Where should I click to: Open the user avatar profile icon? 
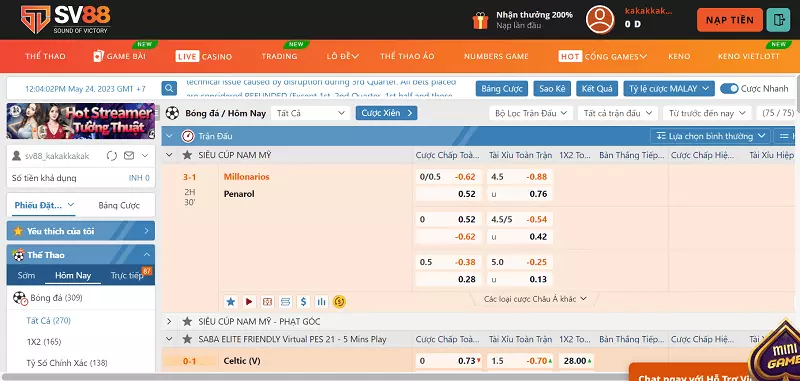pyautogui.click(x=599, y=19)
